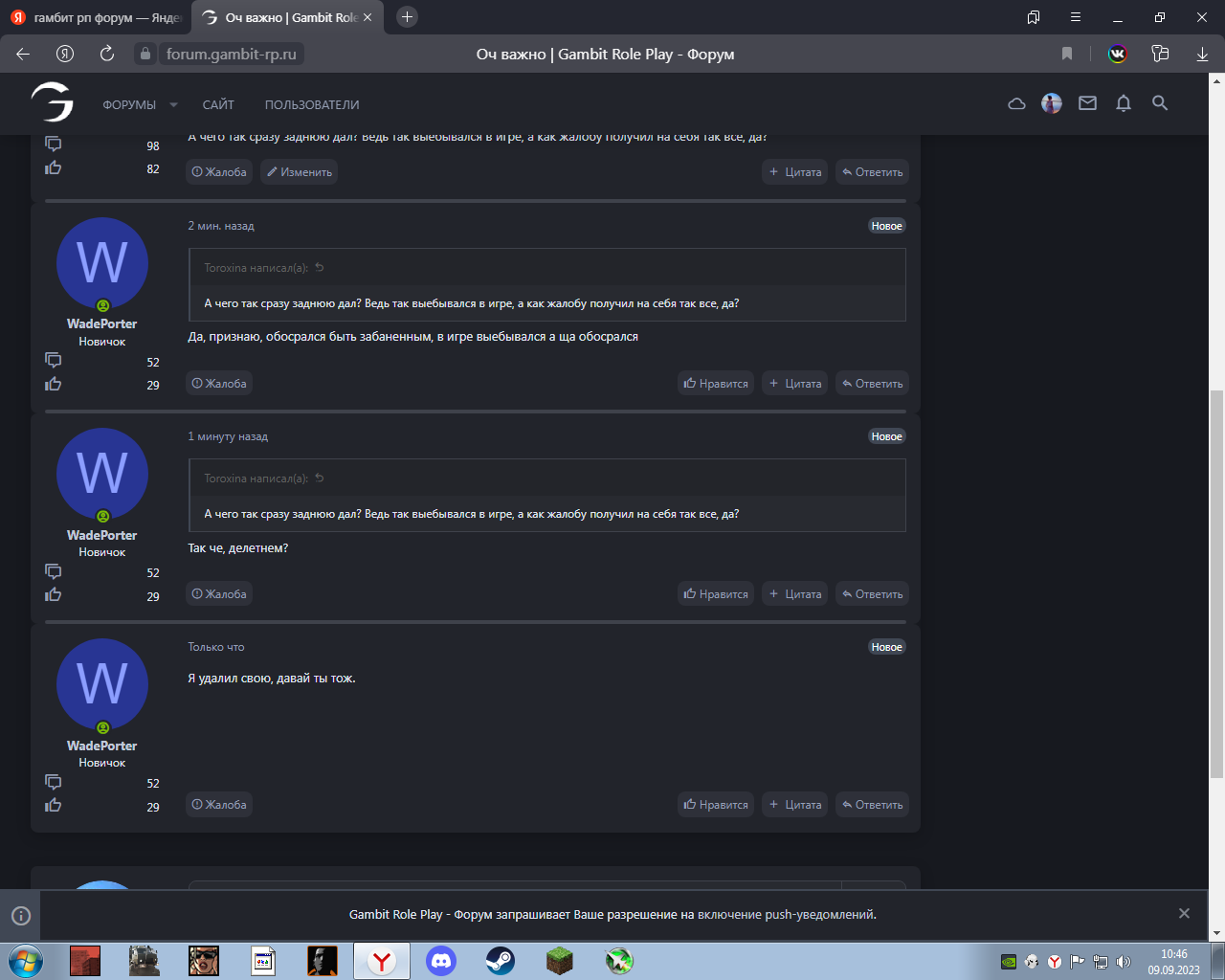Click the VK icon in browser toolbar
This screenshot has height=980, width=1225.
point(1117,54)
